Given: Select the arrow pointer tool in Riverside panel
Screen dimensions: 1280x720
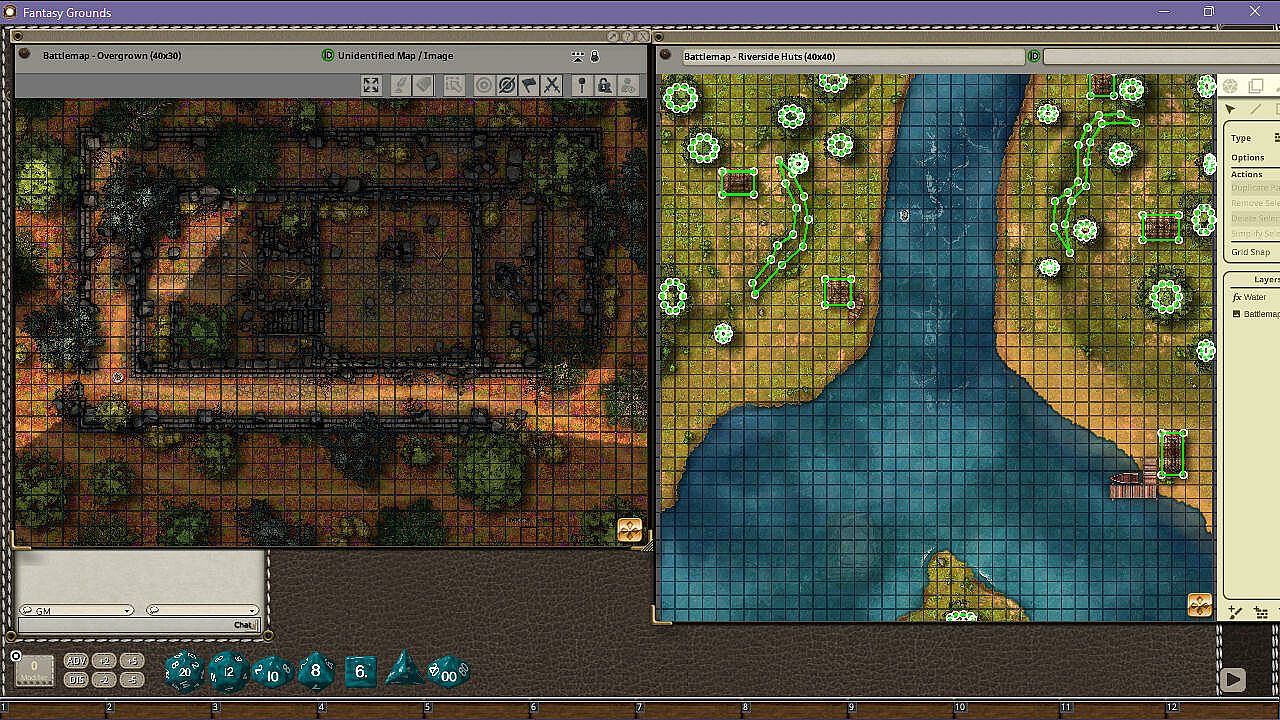Looking at the screenshot, I should (x=1230, y=109).
